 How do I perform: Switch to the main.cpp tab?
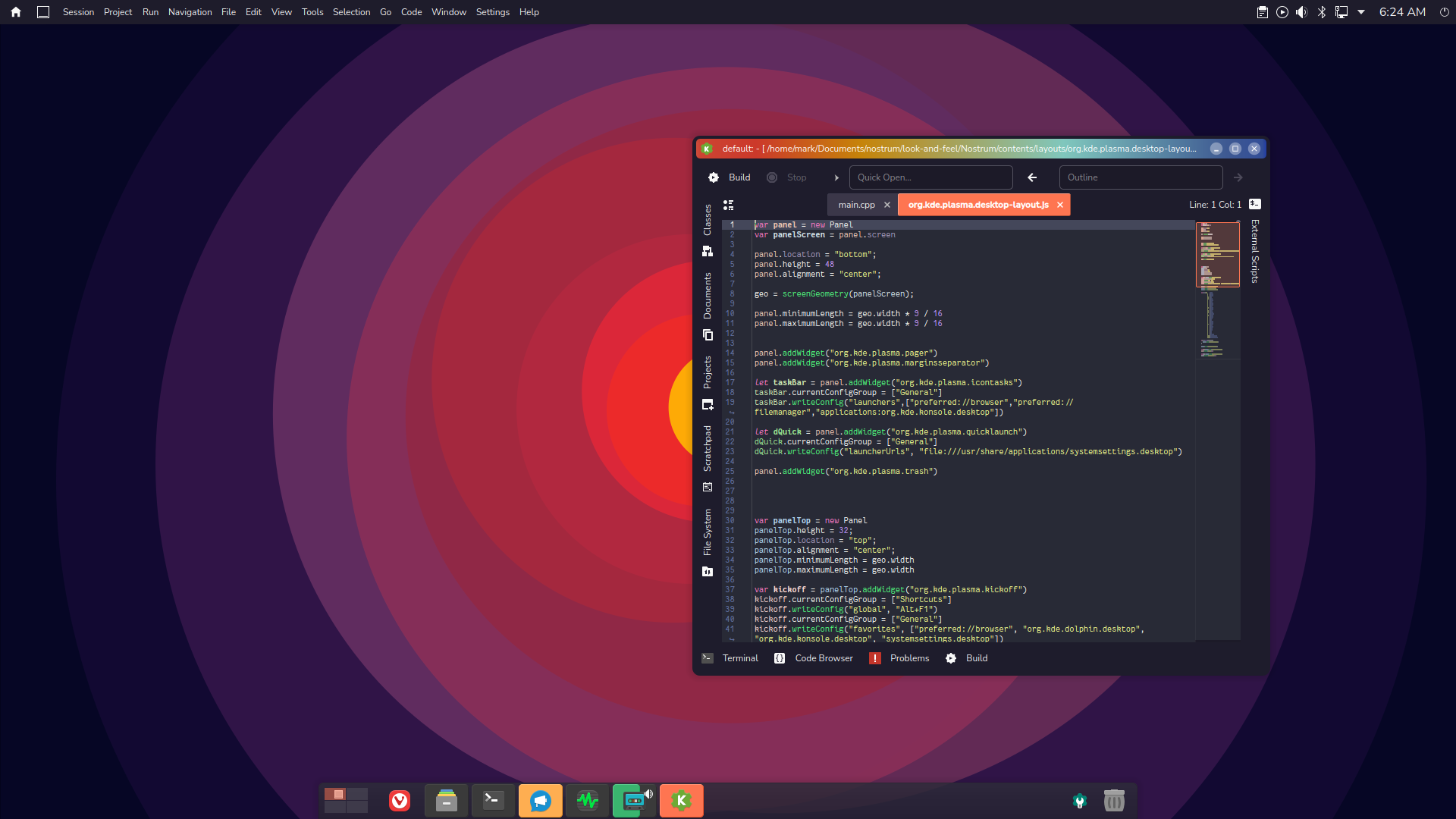pos(855,205)
